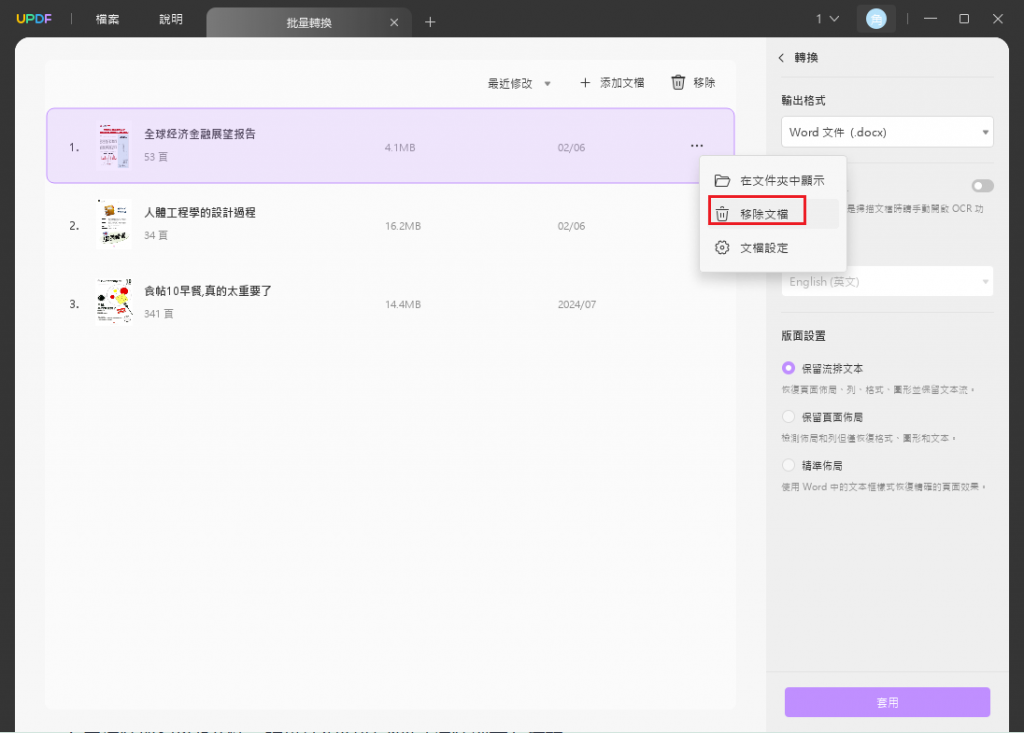Open the 檔案 menu
This screenshot has width=1024, height=733.
coord(107,19)
